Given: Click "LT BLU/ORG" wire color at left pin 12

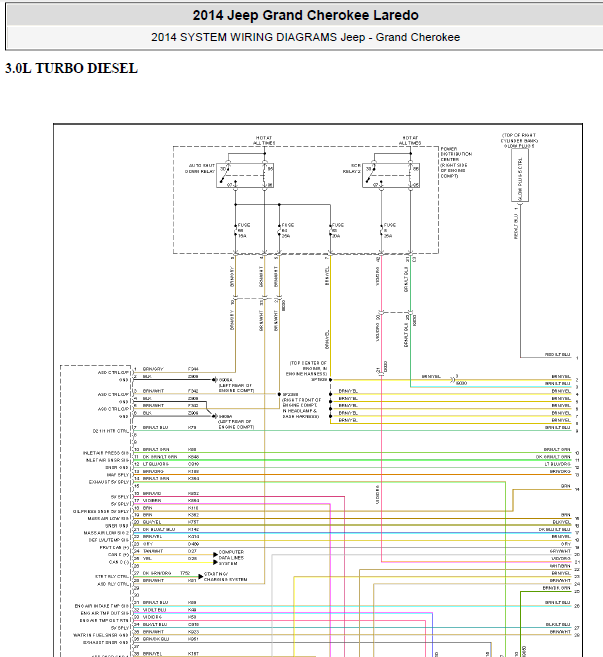Looking at the screenshot, I should tap(156, 464).
